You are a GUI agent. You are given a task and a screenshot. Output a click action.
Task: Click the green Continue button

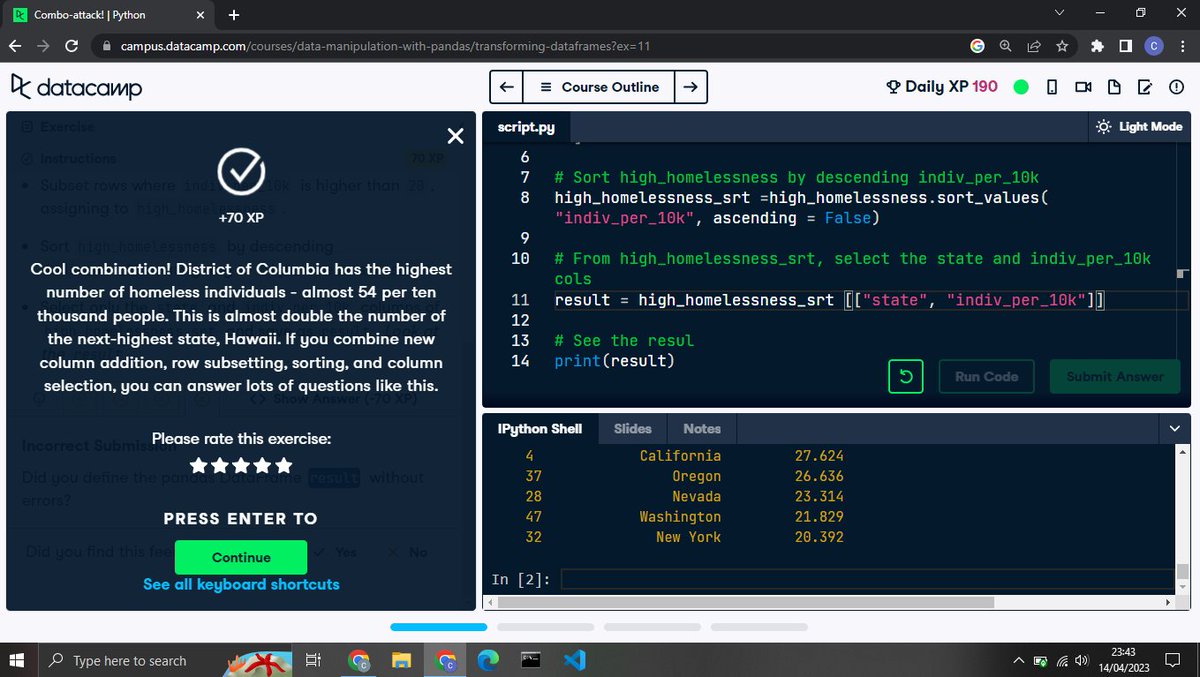click(x=241, y=557)
